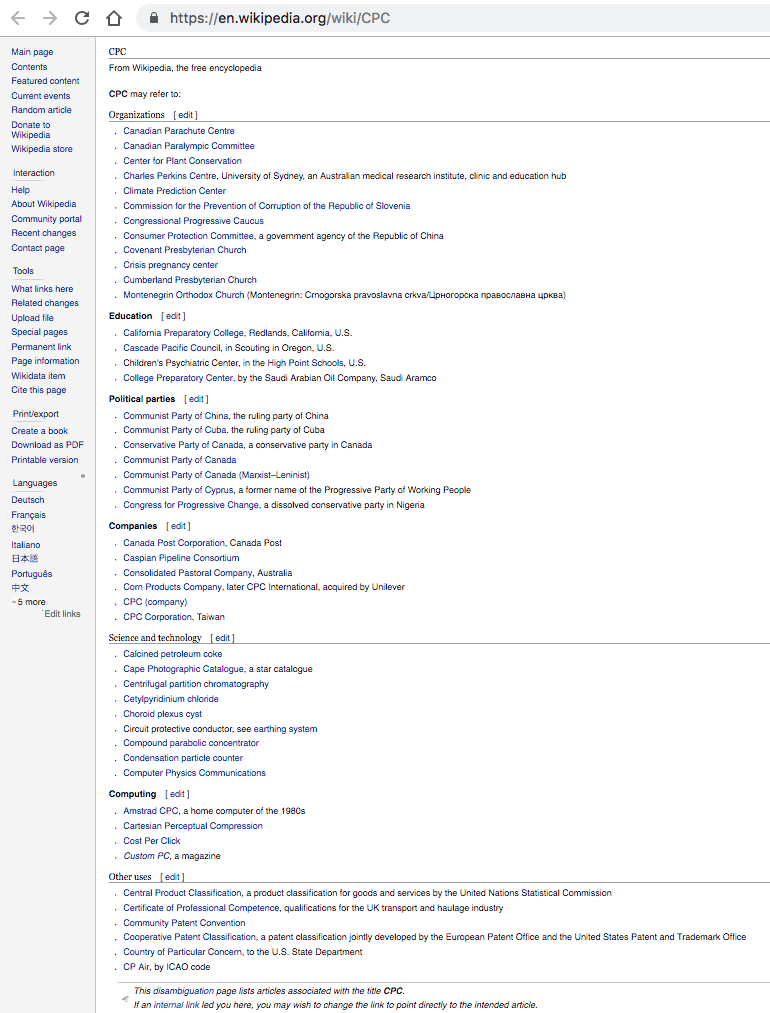Edit the Science and technology section
770x1013 pixels.
coord(222,638)
